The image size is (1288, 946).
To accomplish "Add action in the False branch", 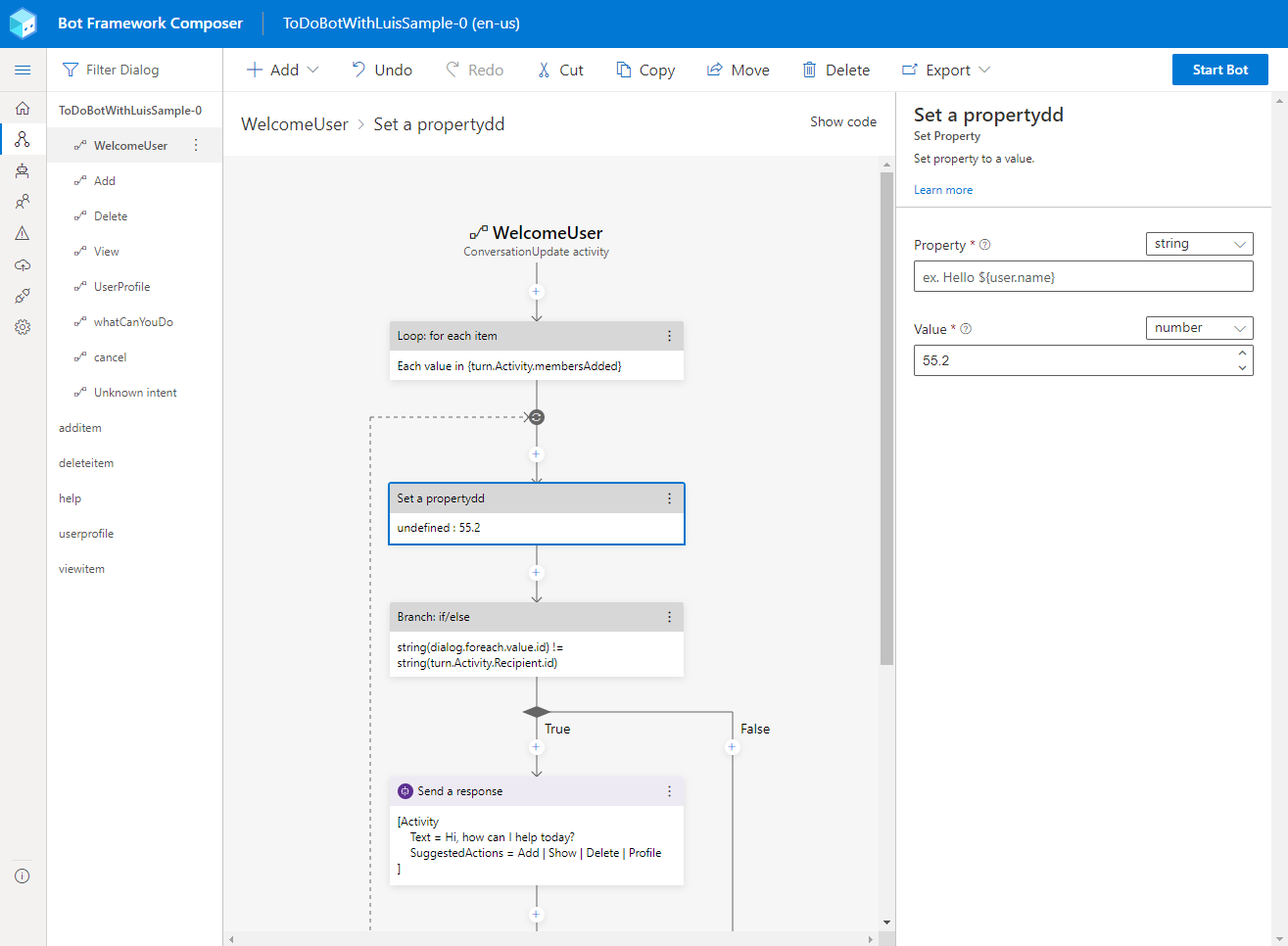I will [732, 747].
